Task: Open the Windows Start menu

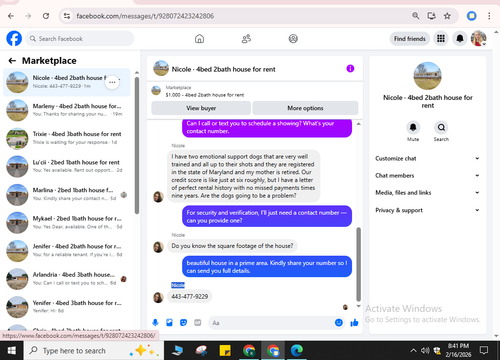Action: coord(12,351)
